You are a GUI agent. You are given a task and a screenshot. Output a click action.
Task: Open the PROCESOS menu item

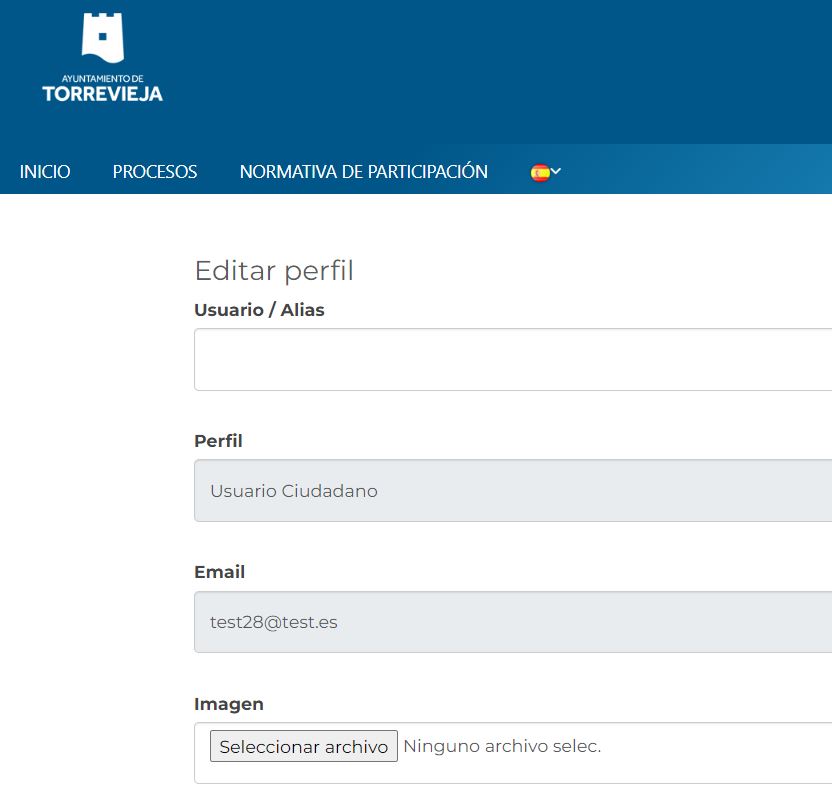coord(155,172)
